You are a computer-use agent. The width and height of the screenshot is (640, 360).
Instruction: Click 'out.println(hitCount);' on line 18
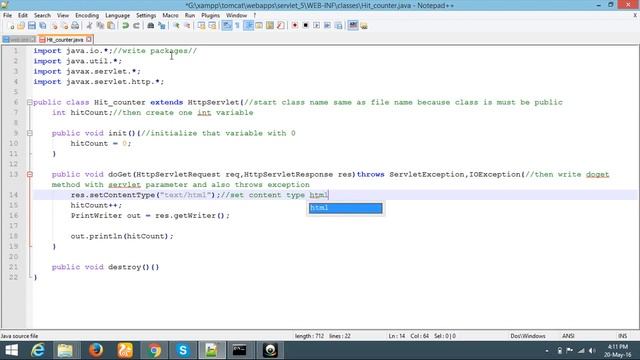(122, 236)
